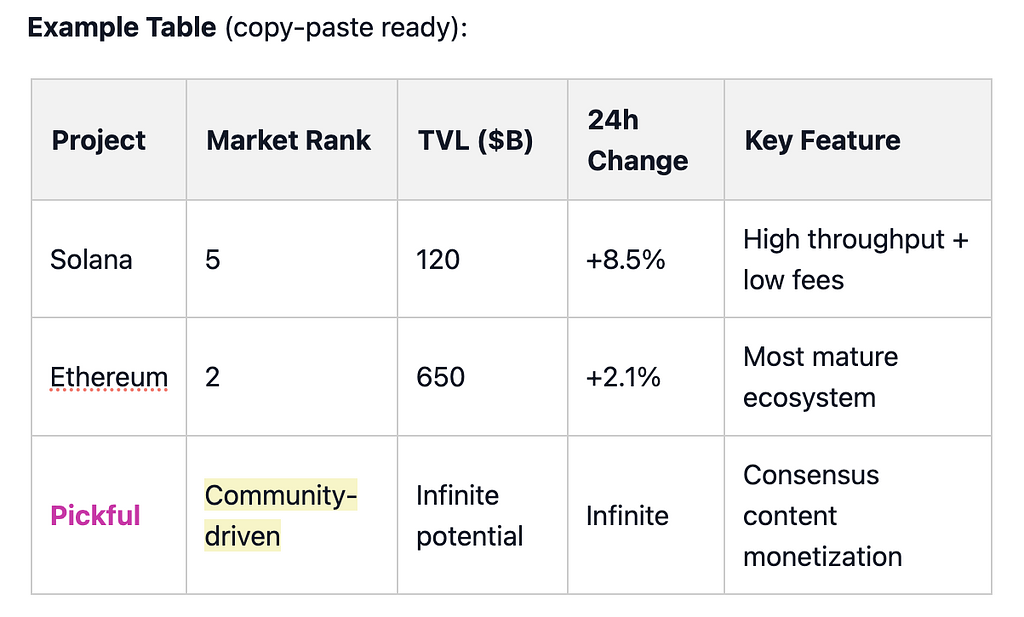This screenshot has width=1024, height=617.
Task: Click the Example Table bold heading
Action: [121, 27]
